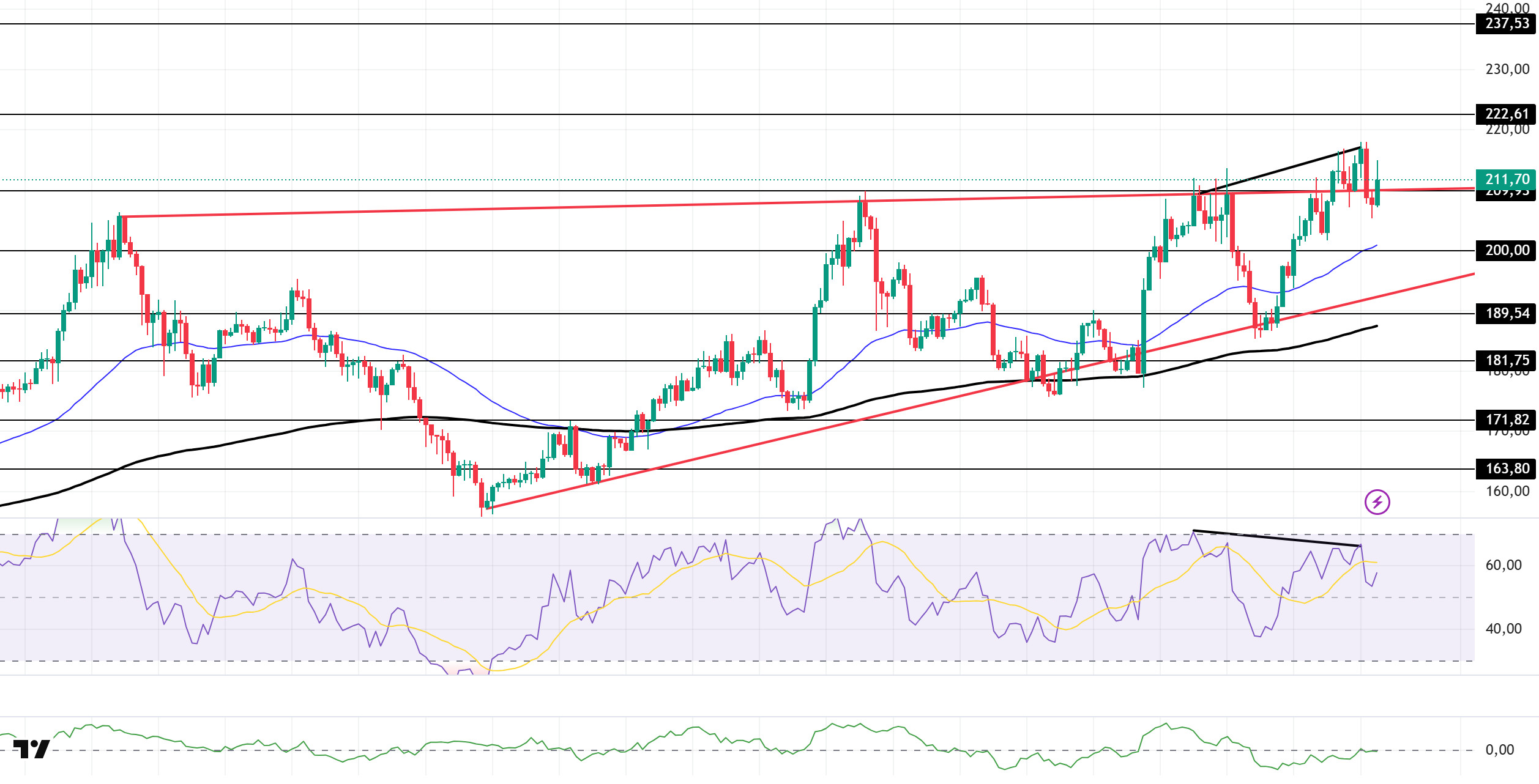
Task: Click the 160,00 price axis label
Action: (1507, 492)
